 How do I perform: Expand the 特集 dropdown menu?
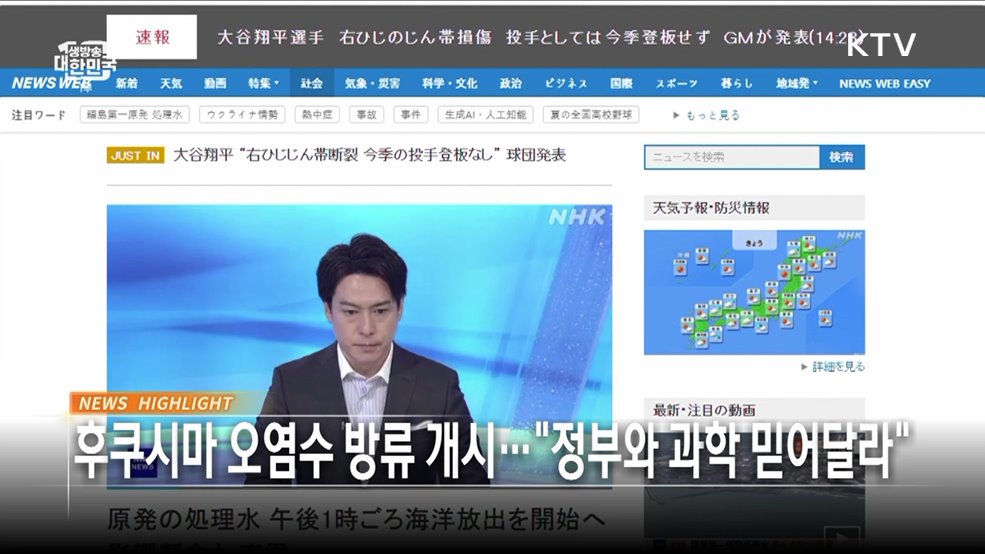(263, 84)
